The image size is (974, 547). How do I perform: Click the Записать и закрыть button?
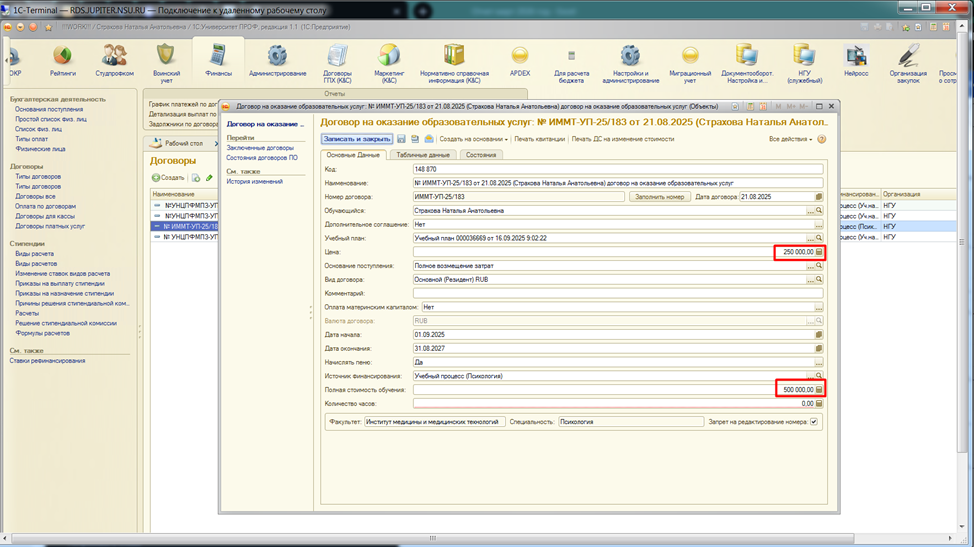[357, 139]
